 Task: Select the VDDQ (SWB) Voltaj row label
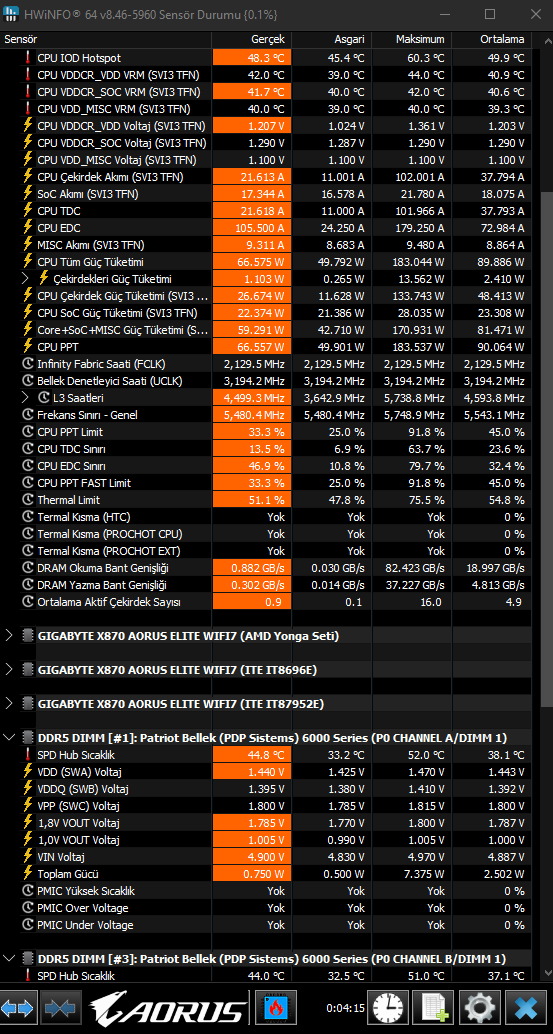83,789
